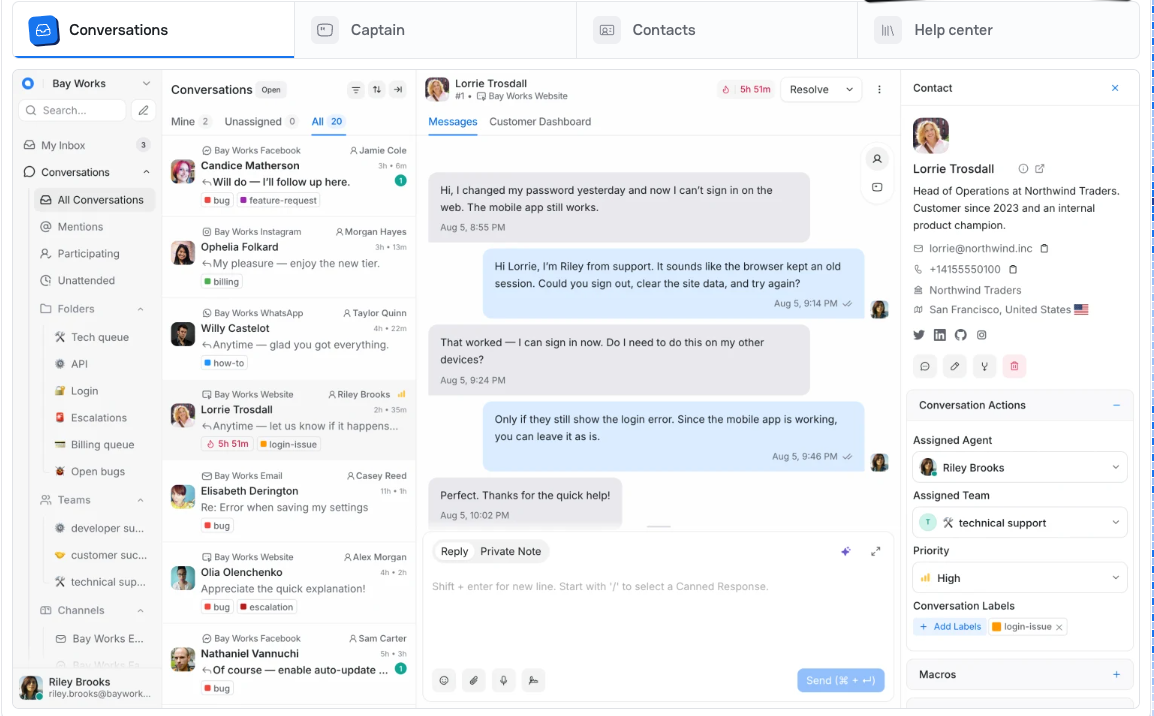1154x716 pixels.
Task: Collapse the Channels section
Action: [x=141, y=611]
